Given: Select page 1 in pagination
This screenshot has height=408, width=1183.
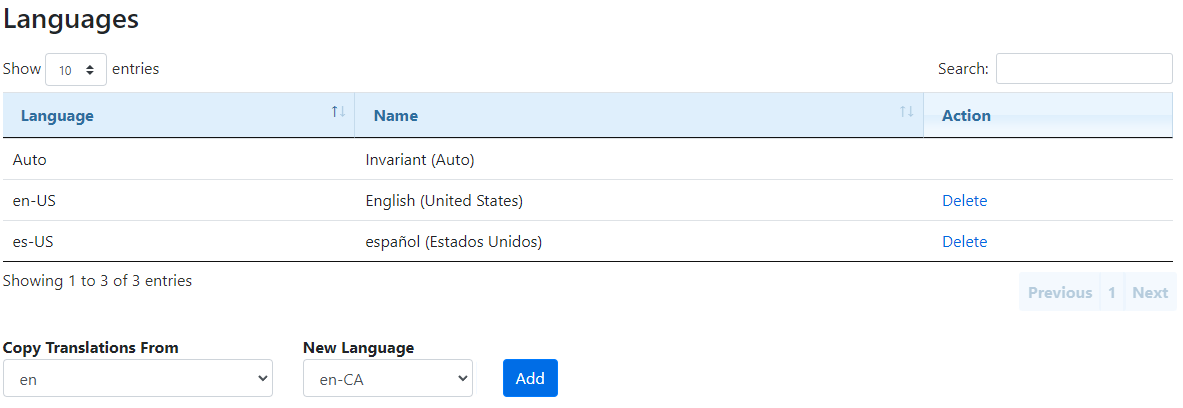Looking at the screenshot, I should [x=1112, y=293].
